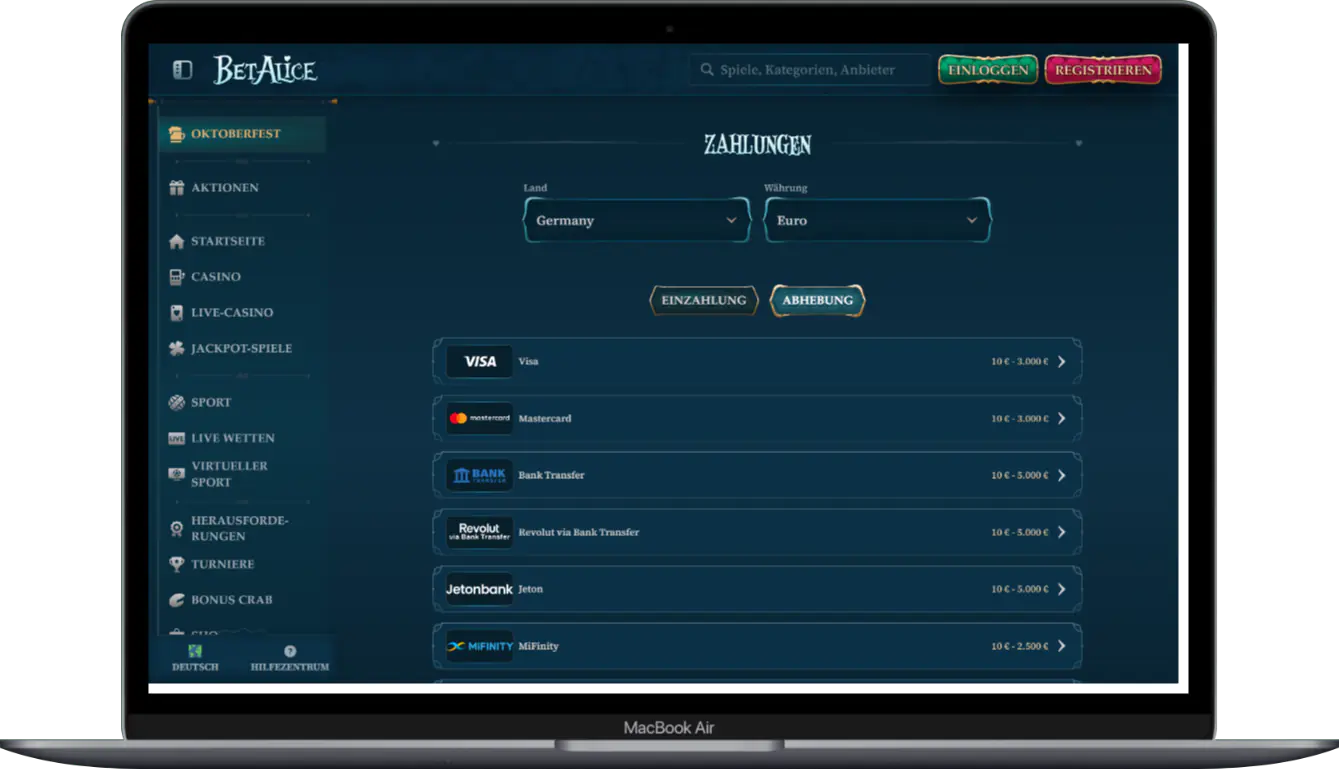Select the Oktoberfest menu label

click(236, 134)
